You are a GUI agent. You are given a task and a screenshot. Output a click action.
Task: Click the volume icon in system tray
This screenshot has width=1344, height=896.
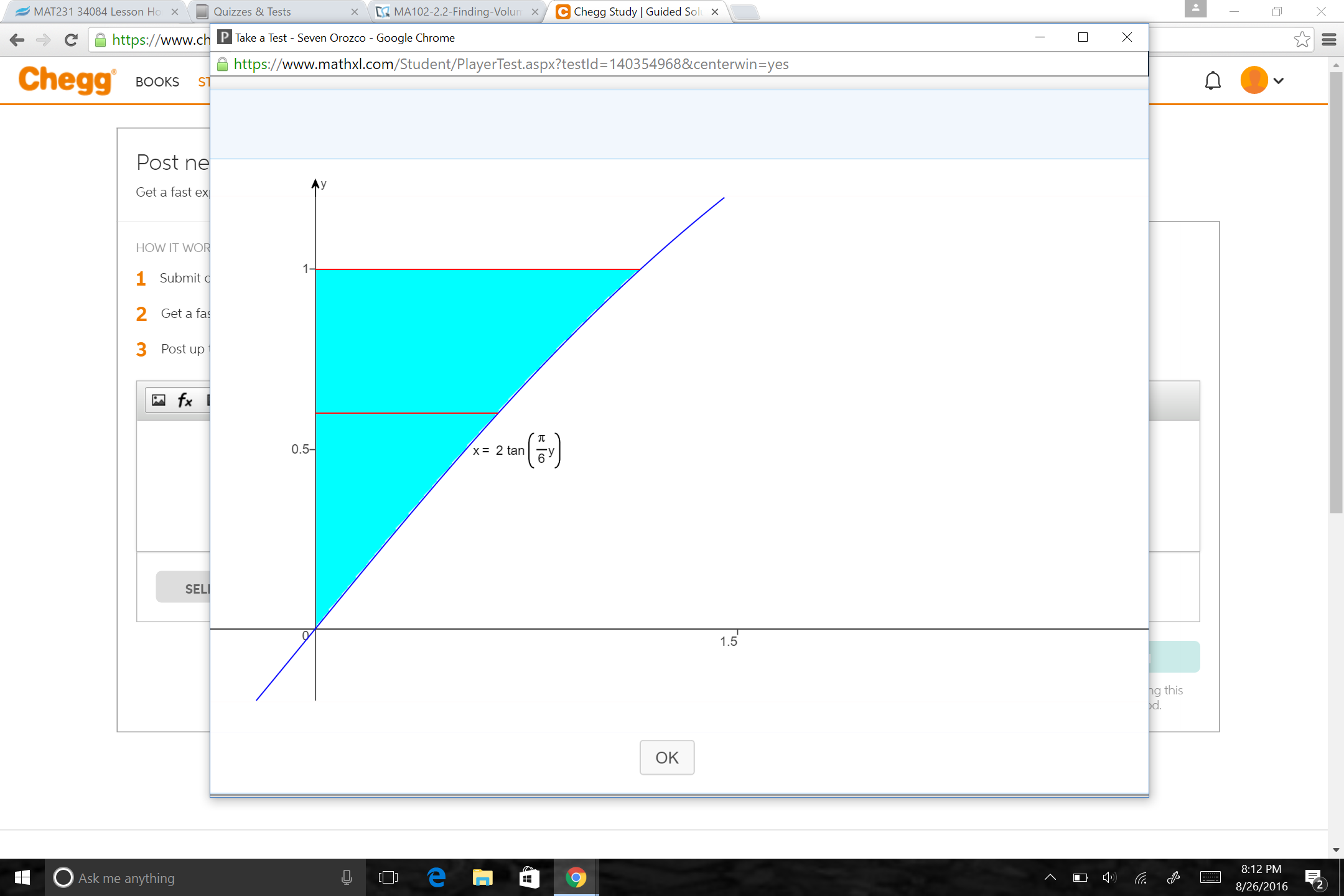[1109, 877]
